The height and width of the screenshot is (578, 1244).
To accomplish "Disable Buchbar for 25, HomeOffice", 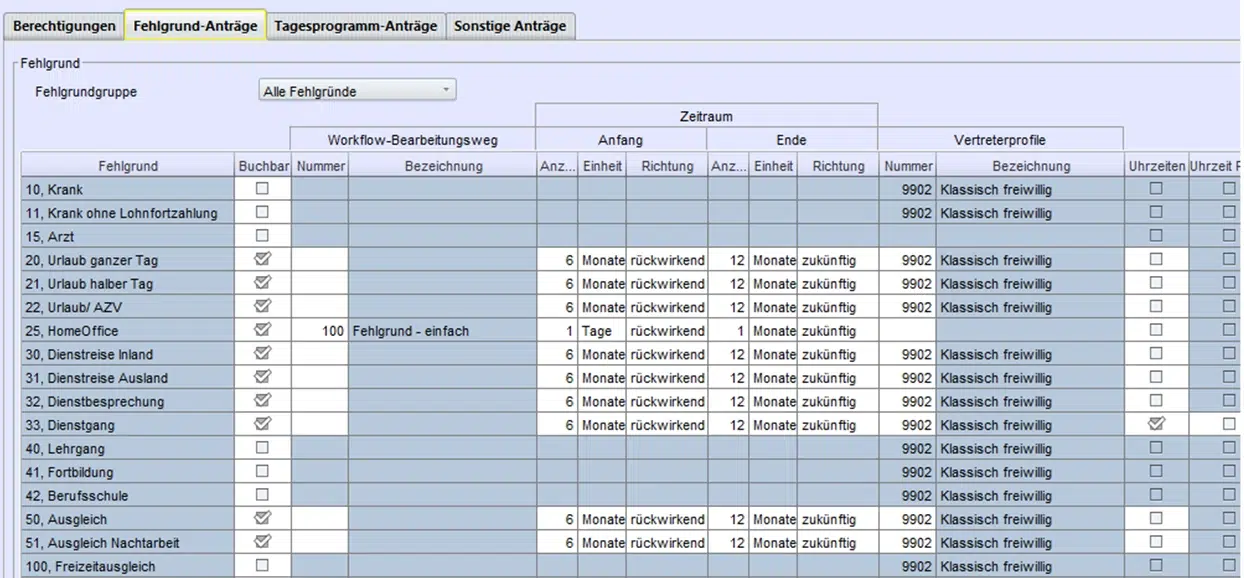I will [263, 330].
